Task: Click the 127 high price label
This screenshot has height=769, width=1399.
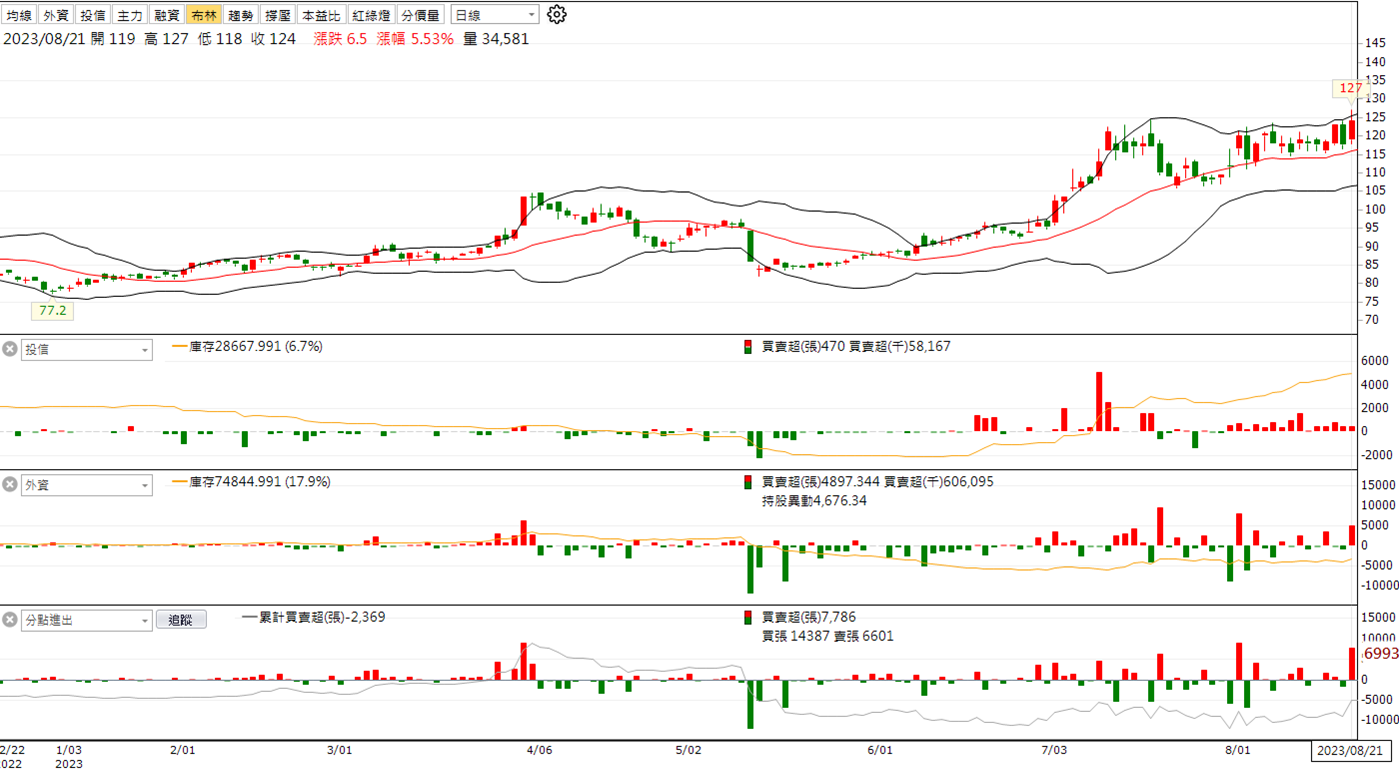Action: click(1350, 88)
